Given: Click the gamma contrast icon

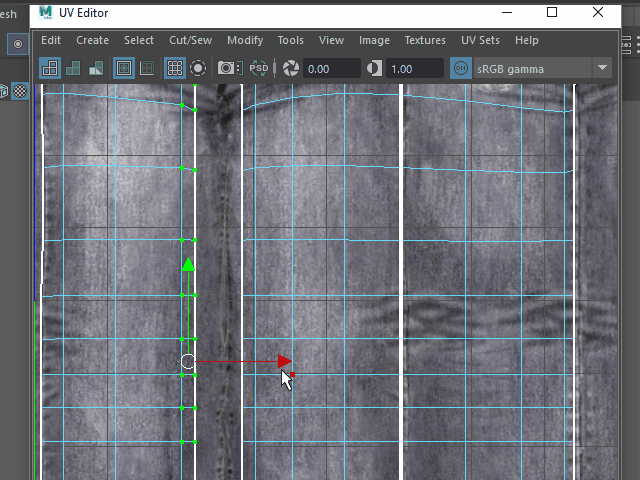Looking at the screenshot, I should pos(374,68).
